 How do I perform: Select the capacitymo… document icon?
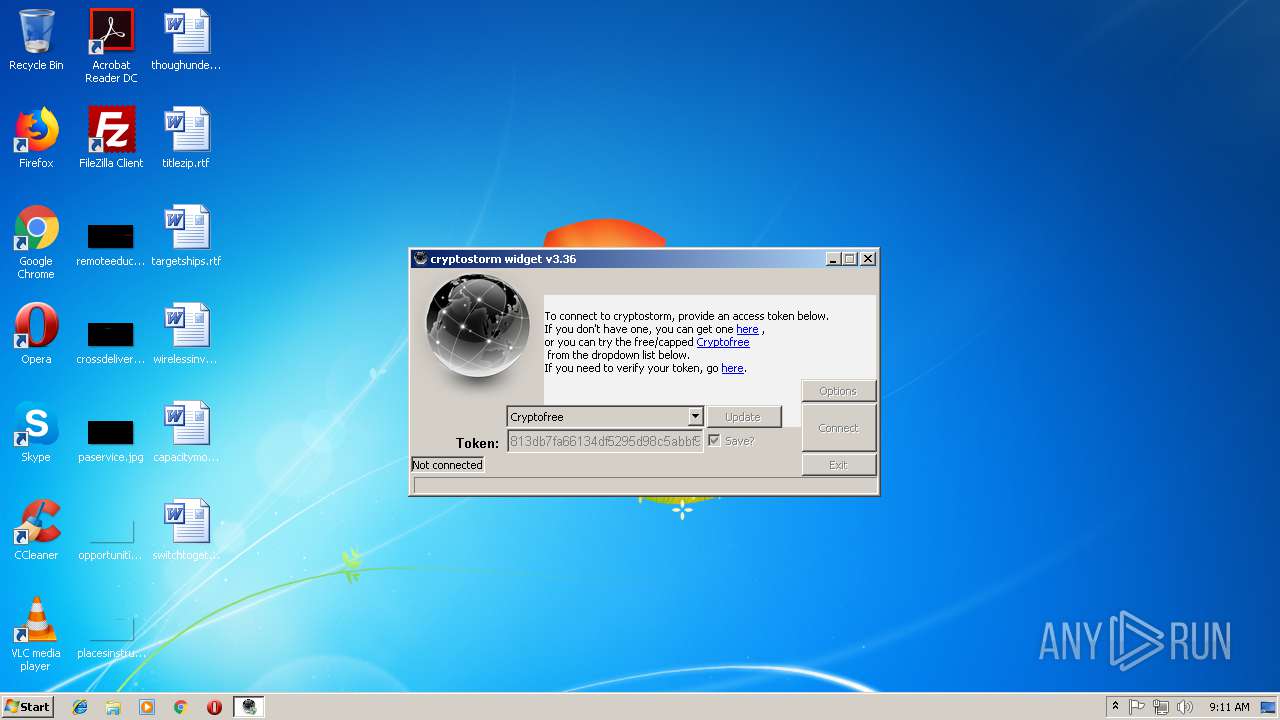tap(186, 432)
